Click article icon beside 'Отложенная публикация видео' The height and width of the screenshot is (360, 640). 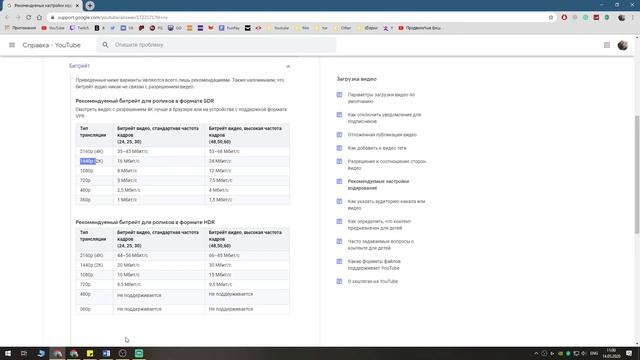[339, 135]
